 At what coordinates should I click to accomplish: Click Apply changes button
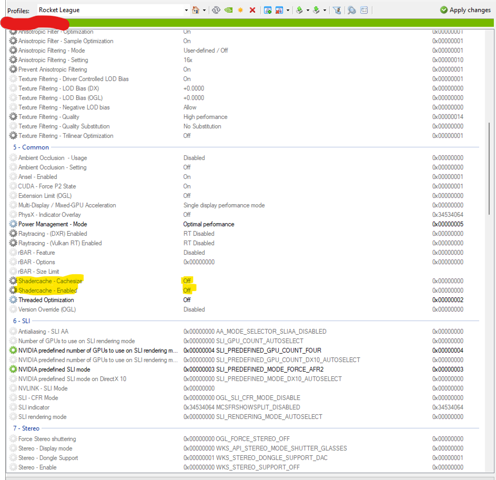pyautogui.click(x=465, y=10)
